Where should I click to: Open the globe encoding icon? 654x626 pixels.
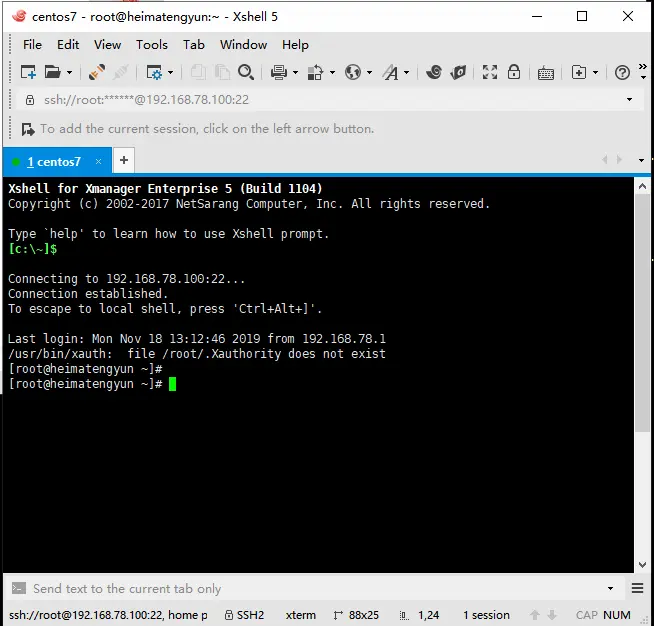(353, 72)
